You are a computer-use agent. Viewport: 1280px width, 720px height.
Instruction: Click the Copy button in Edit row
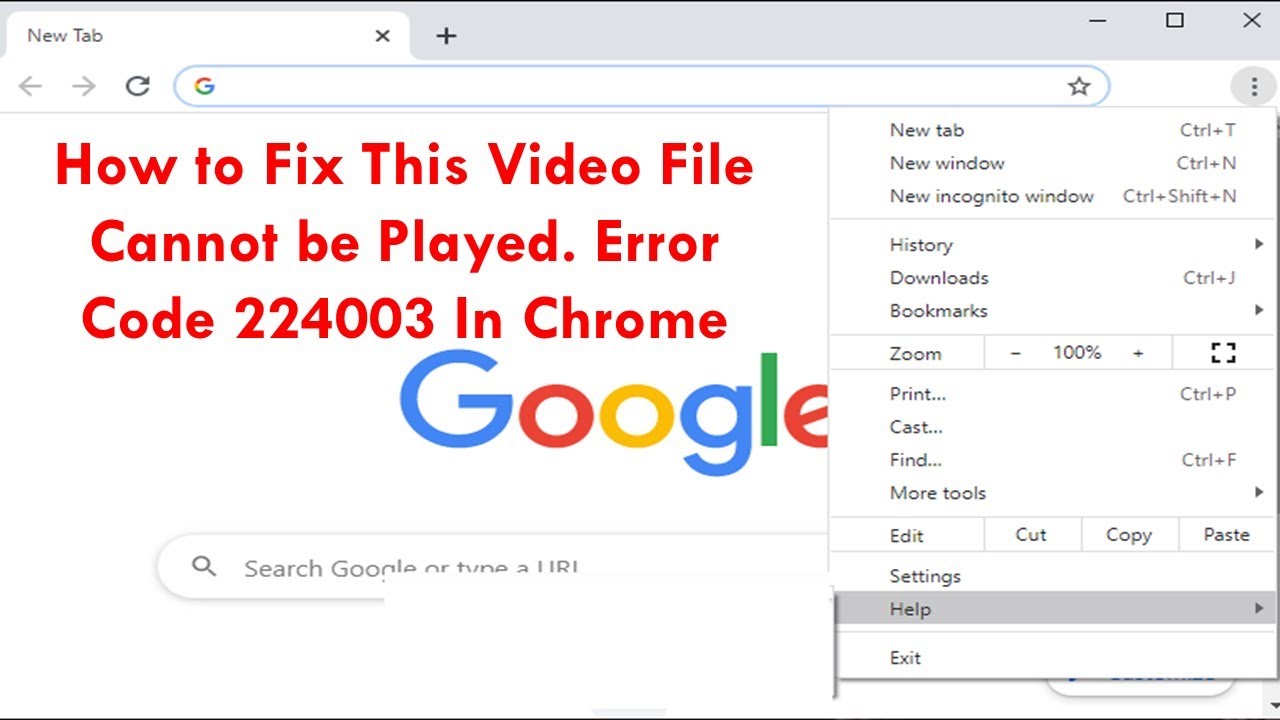pyautogui.click(x=1129, y=535)
